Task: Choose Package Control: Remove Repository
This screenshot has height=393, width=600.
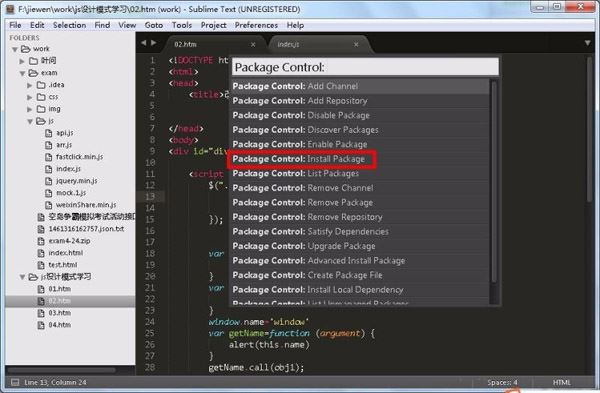Action: point(360,217)
